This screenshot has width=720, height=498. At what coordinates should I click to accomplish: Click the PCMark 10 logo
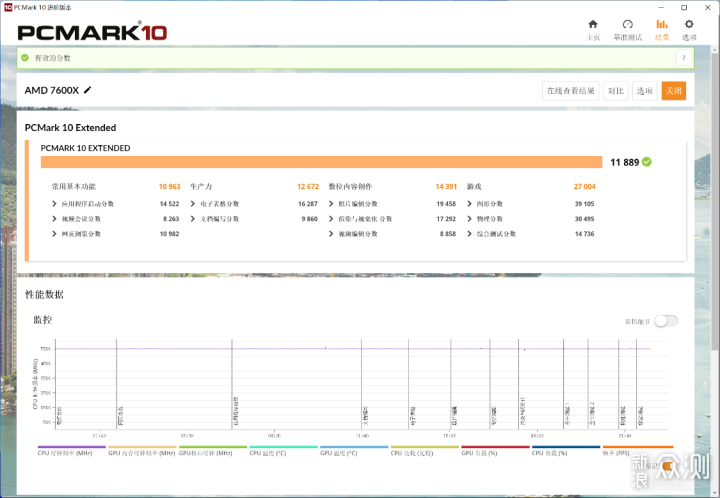pos(92,32)
